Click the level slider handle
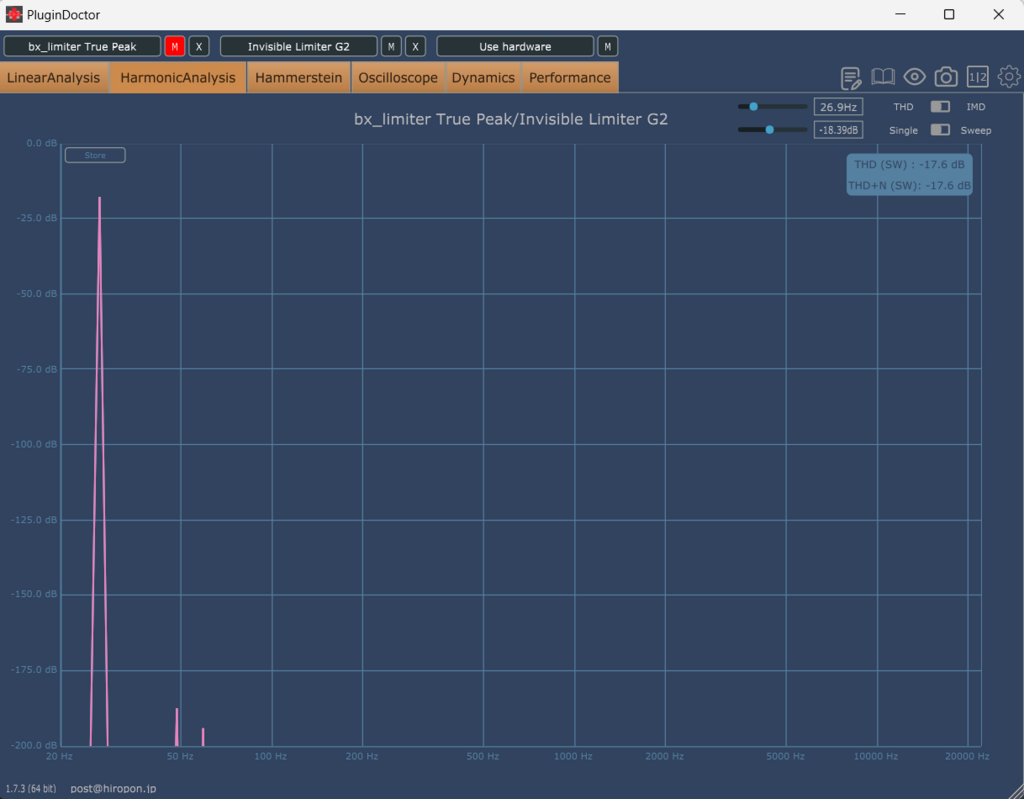 click(x=769, y=130)
